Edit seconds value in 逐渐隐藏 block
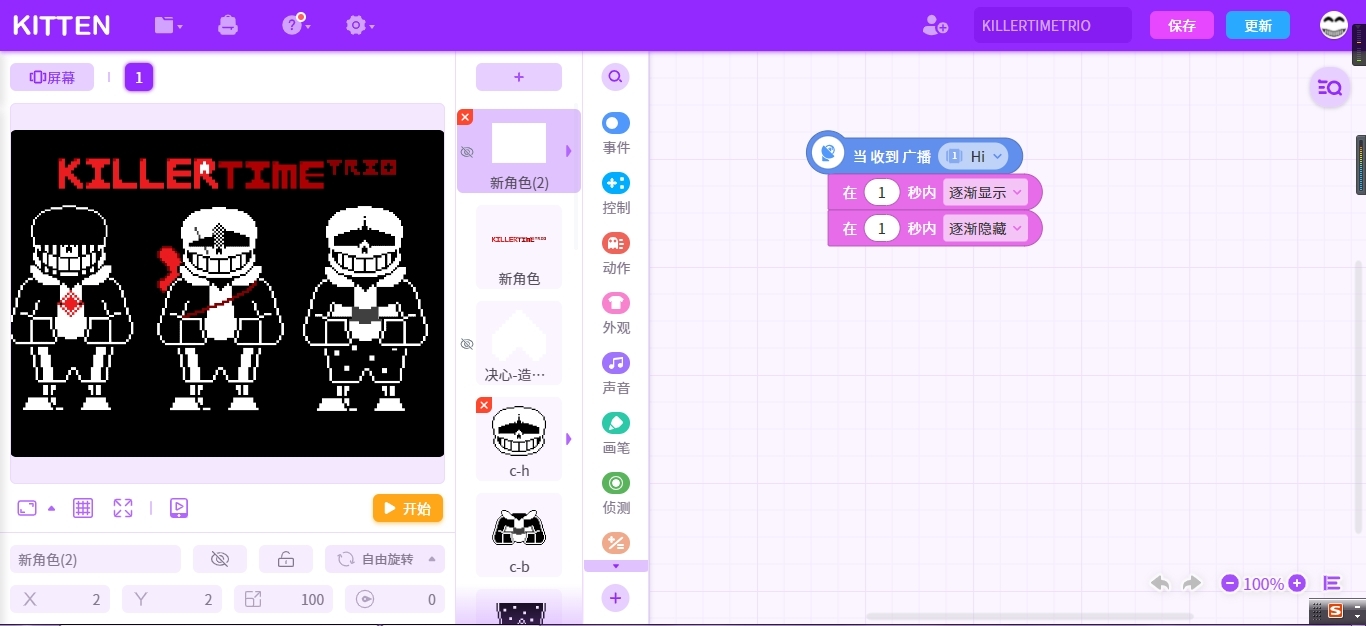 pos(882,228)
